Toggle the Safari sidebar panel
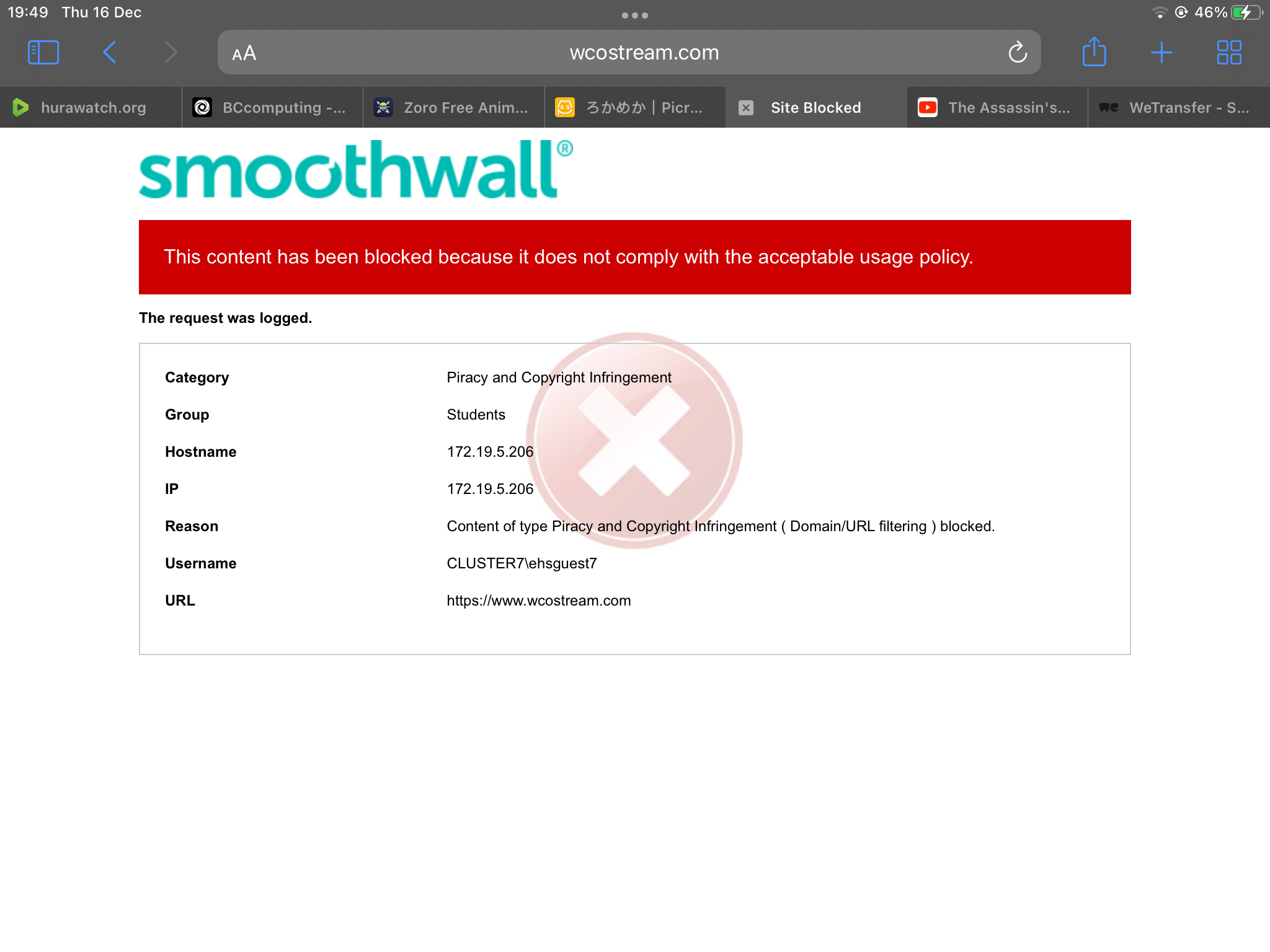The width and height of the screenshot is (1270, 952). (43, 53)
